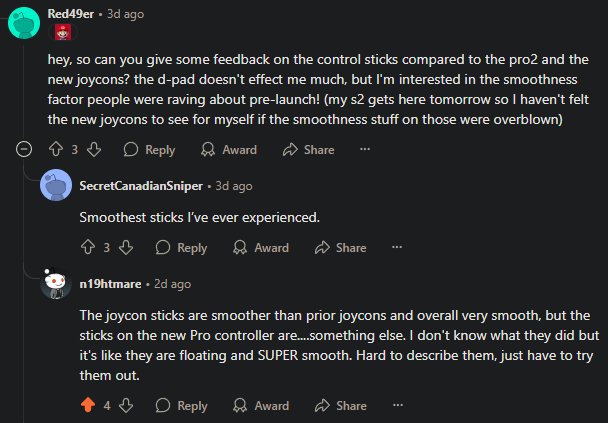608x423 pixels.
Task: Give award to SecretCanadianSniper's comment
Action: (x=261, y=248)
